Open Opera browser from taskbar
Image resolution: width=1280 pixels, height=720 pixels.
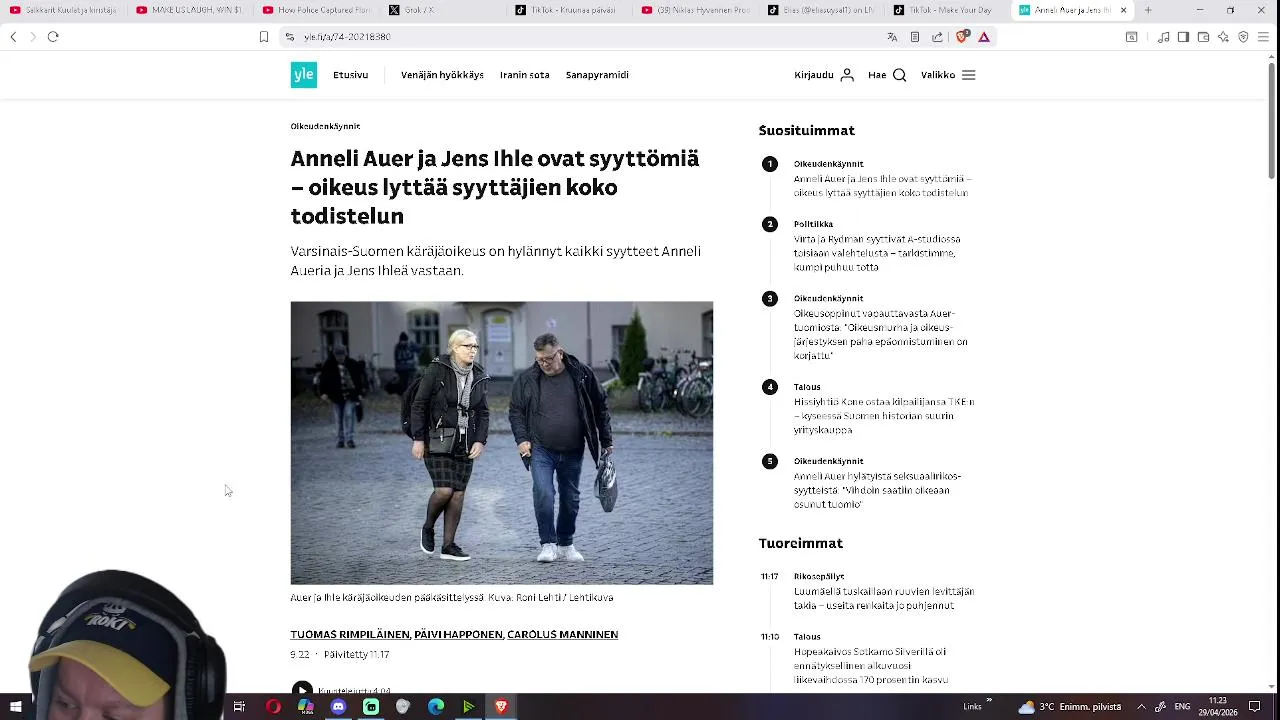pos(273,707)
